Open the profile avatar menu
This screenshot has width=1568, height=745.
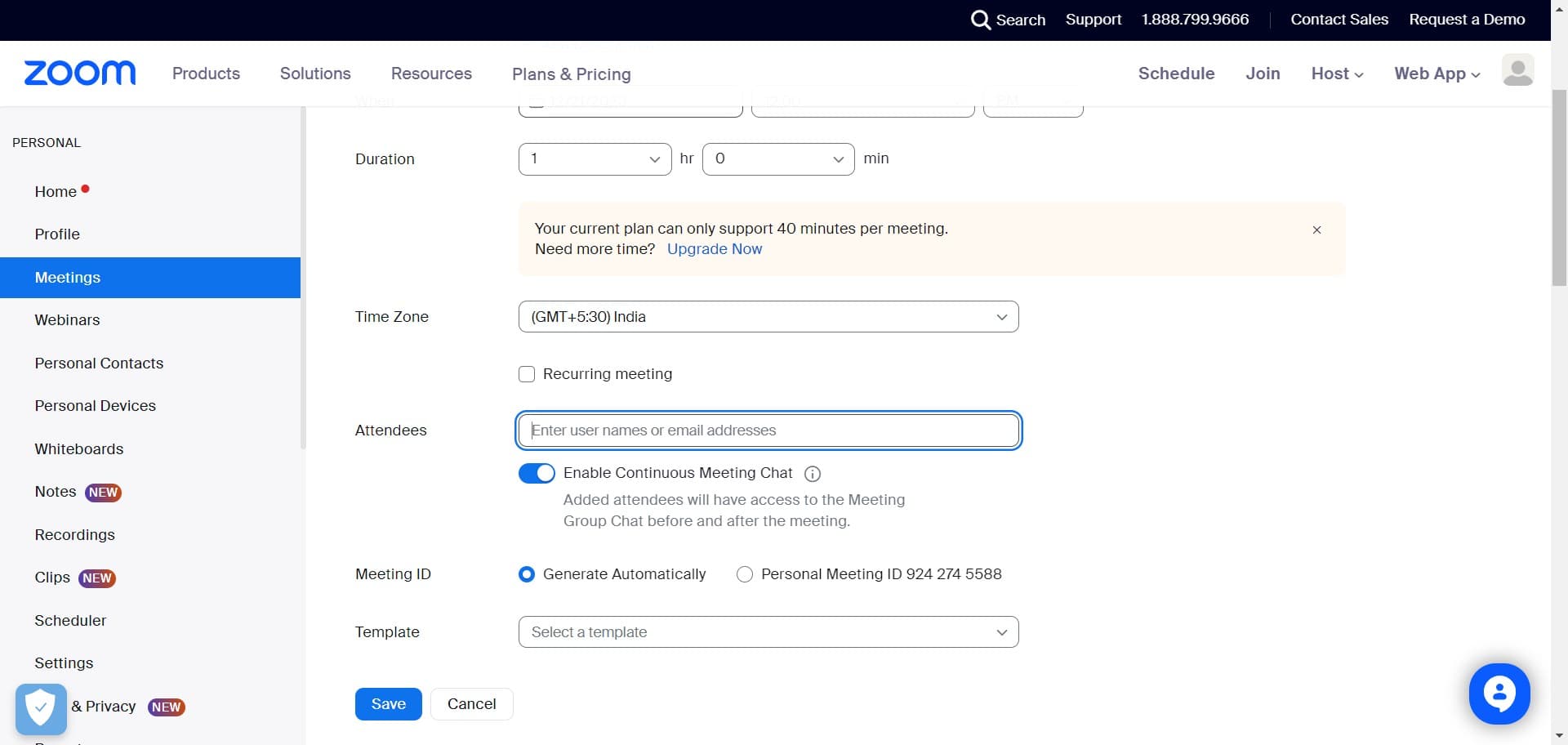[1518, 70]
